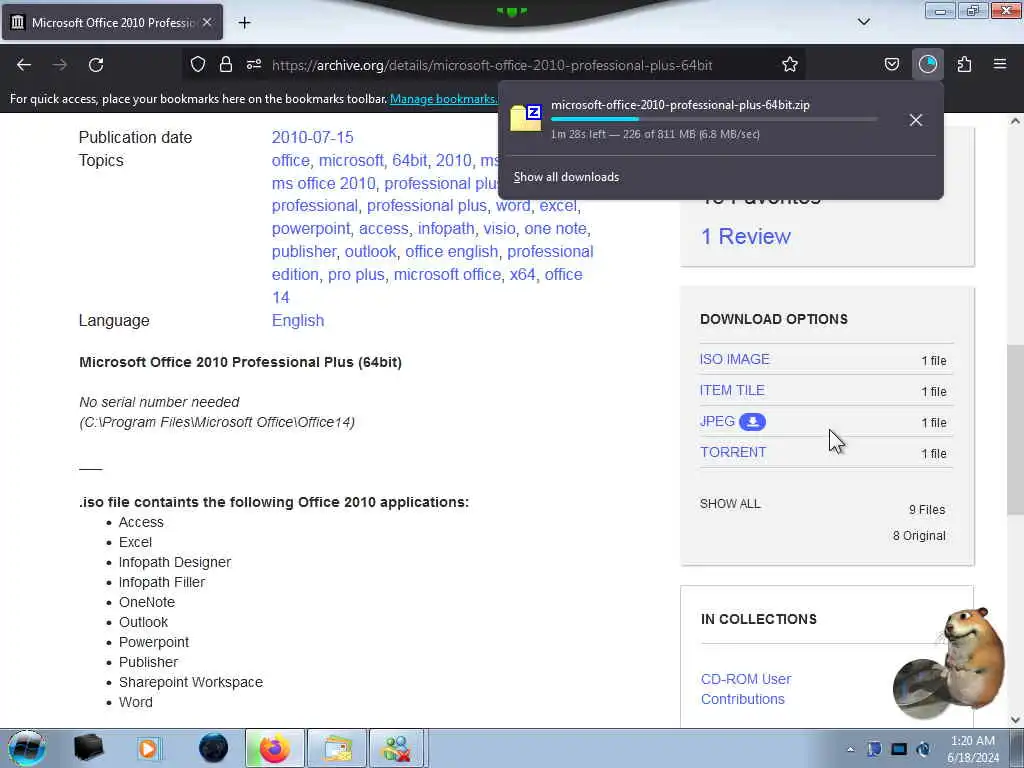This screenshot has height=768, width=1024.
Task: Download the ITEM TILE option
Action: [732, 390]
